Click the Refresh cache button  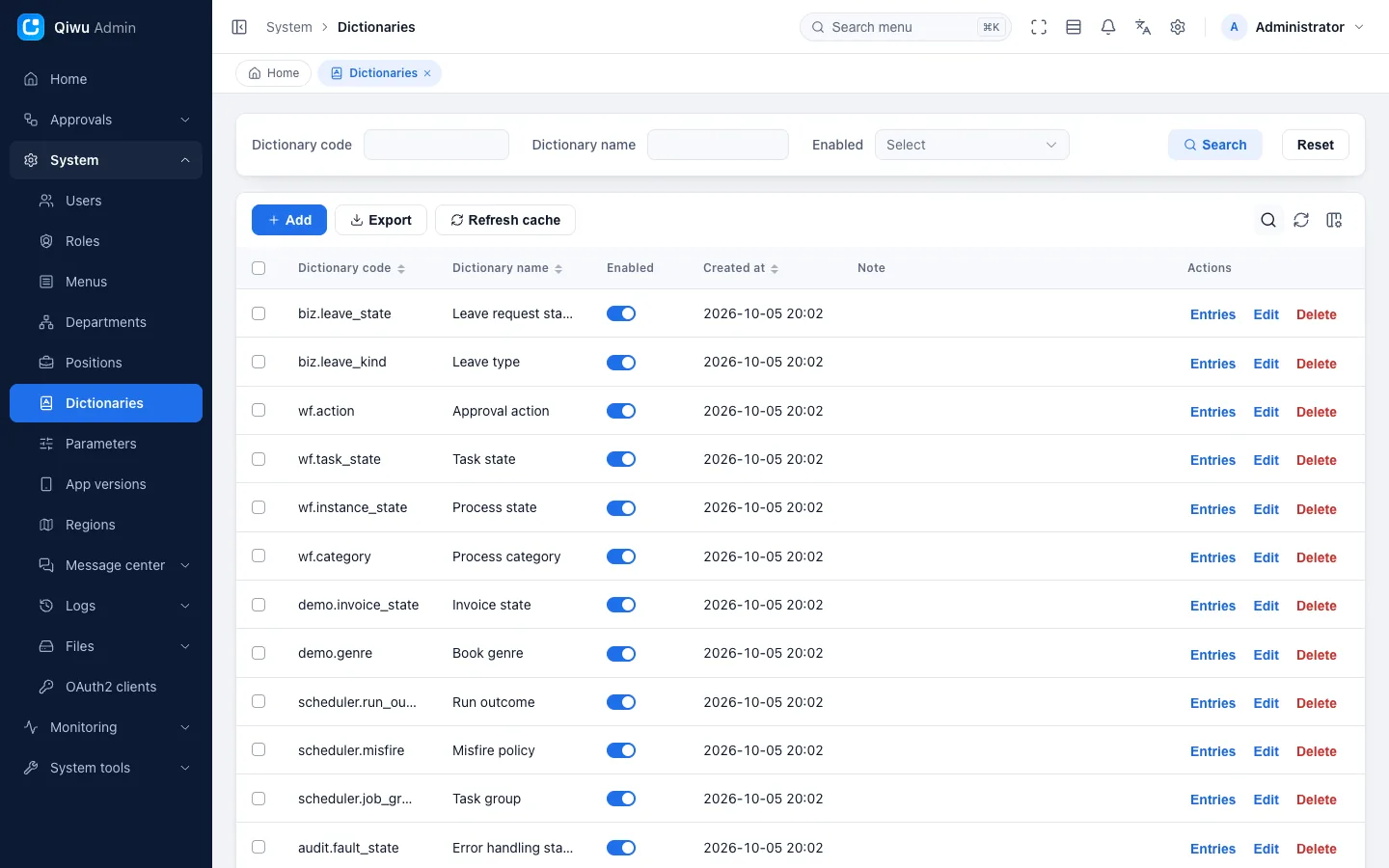(505, 220)
